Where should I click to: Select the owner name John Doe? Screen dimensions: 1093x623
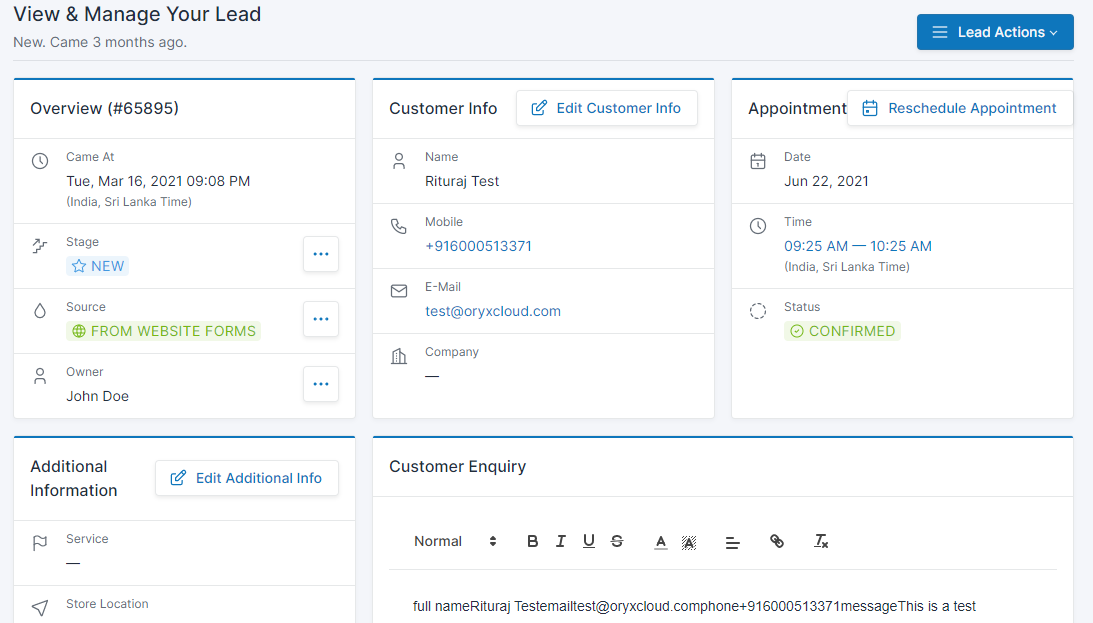pyautogui.click(x=98, y=397)
